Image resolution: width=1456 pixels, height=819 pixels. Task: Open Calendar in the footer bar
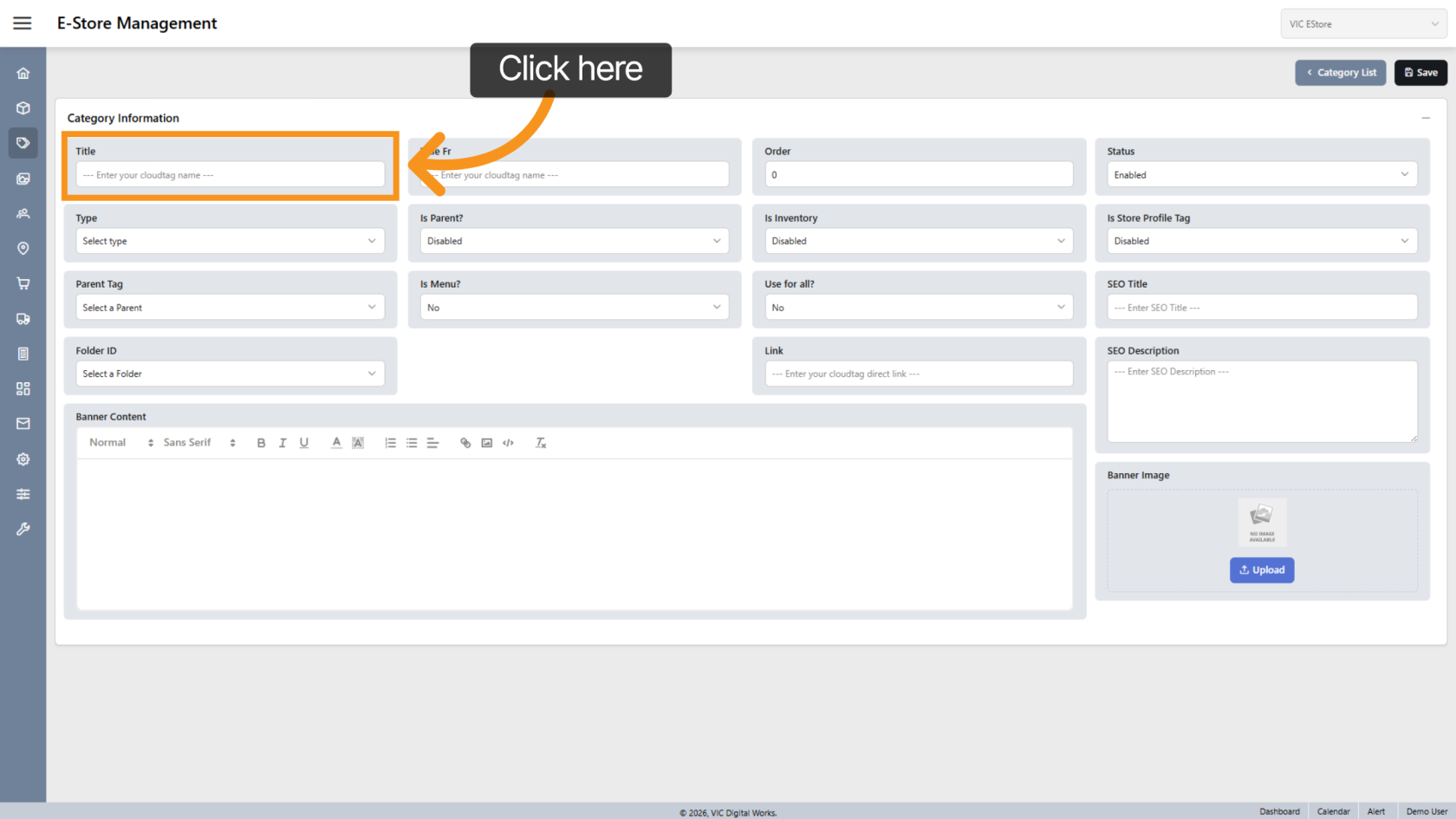[x=1333, y=811]
